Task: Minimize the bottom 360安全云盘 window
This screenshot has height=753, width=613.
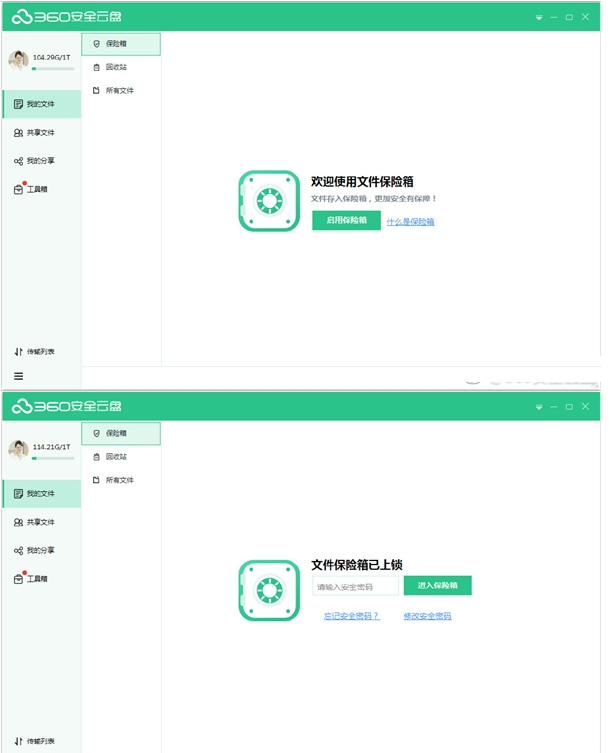Action: (554, 407)
